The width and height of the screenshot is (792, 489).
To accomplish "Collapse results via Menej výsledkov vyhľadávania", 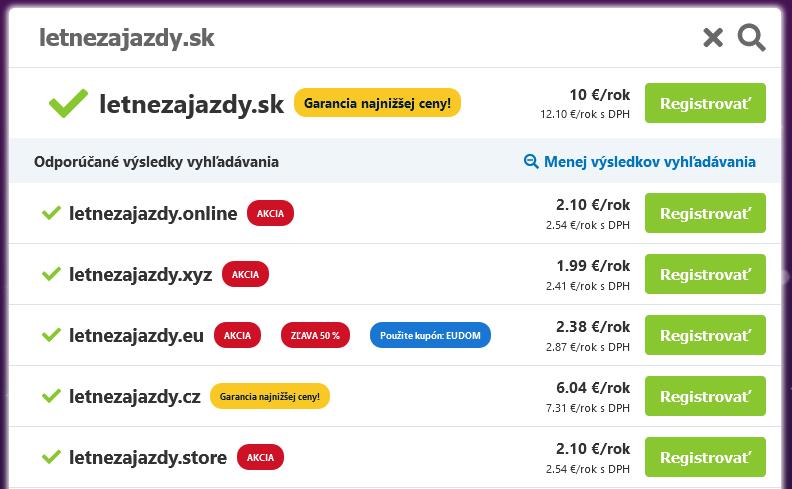I will pos(640,161).
